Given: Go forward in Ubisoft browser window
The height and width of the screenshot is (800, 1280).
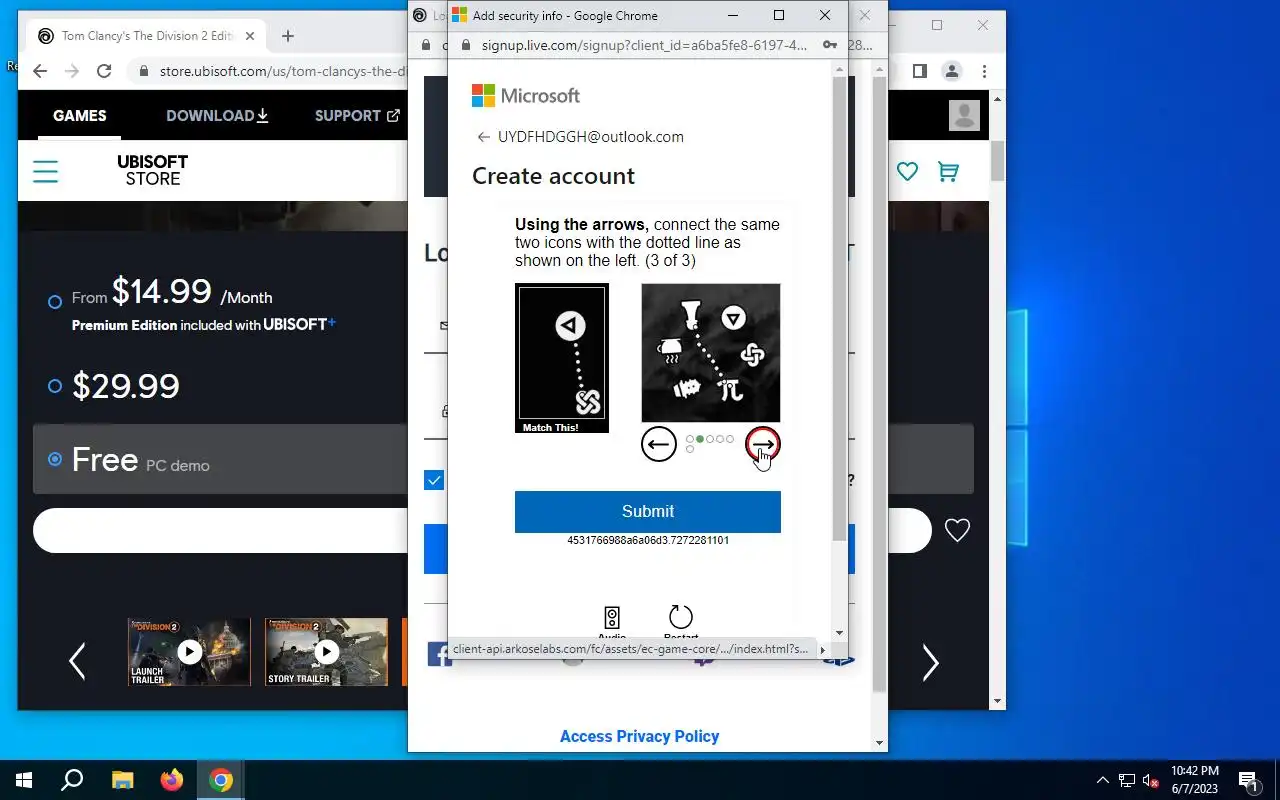Looking at the screenshot, I should (x=72, y=71).
